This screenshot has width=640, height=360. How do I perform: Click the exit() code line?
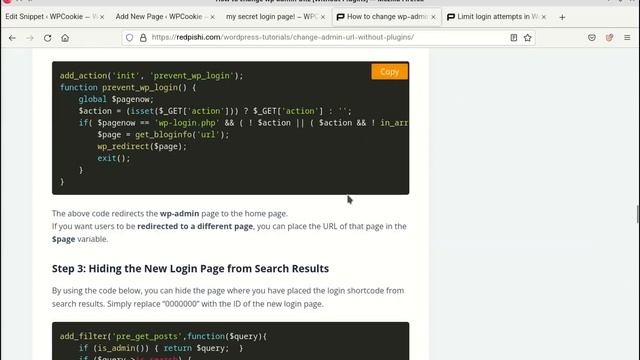pyautogui.click(x=114, y=158)
